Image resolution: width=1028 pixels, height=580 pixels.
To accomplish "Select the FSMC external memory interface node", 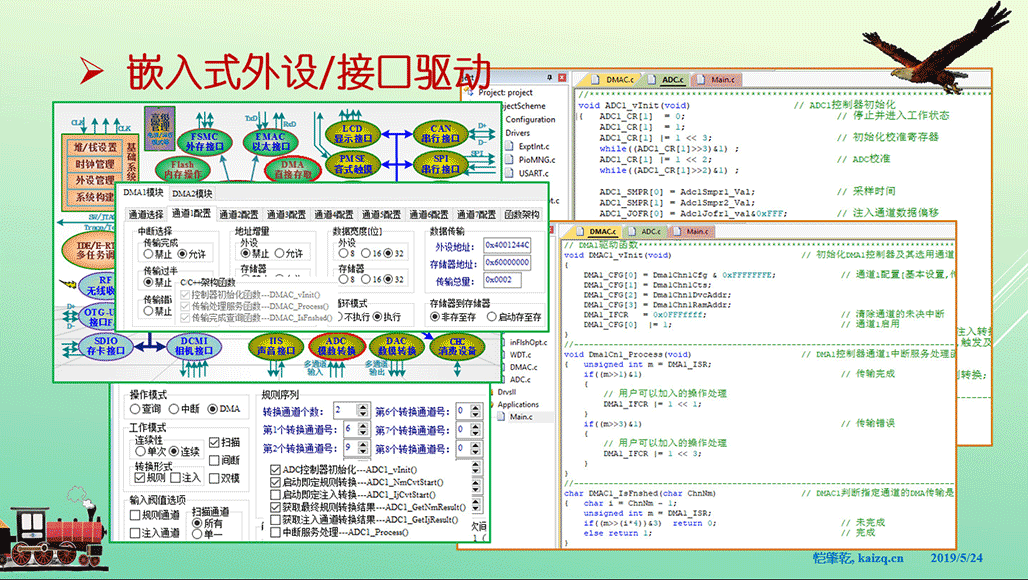I will (205, 142).
